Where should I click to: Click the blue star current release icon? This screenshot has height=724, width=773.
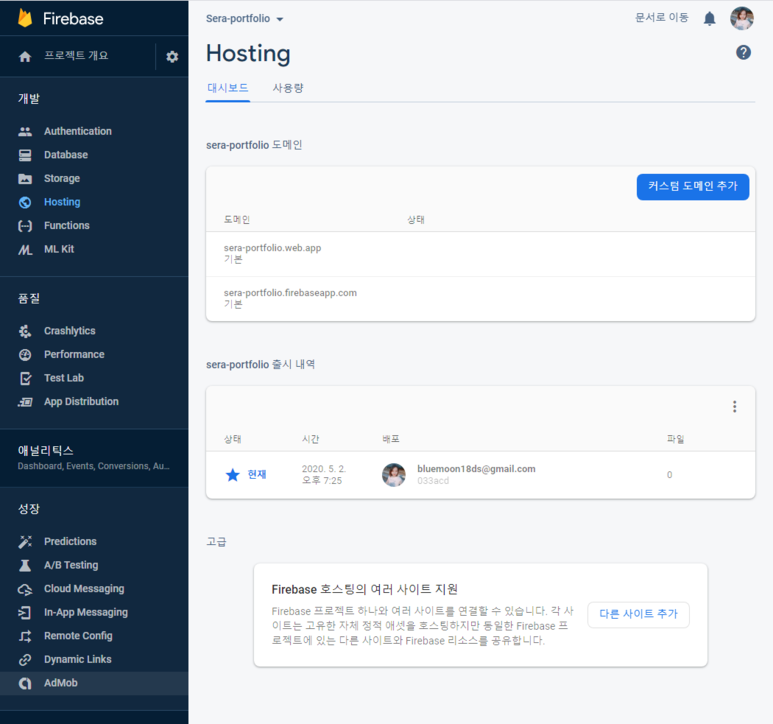[x=232, y=475]
